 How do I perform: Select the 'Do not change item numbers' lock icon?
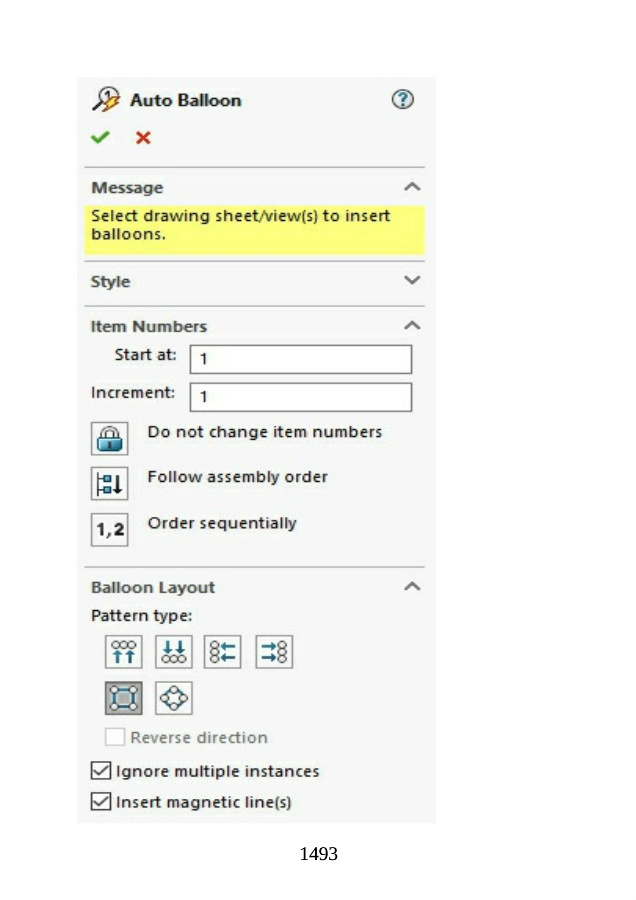[110, 438]
